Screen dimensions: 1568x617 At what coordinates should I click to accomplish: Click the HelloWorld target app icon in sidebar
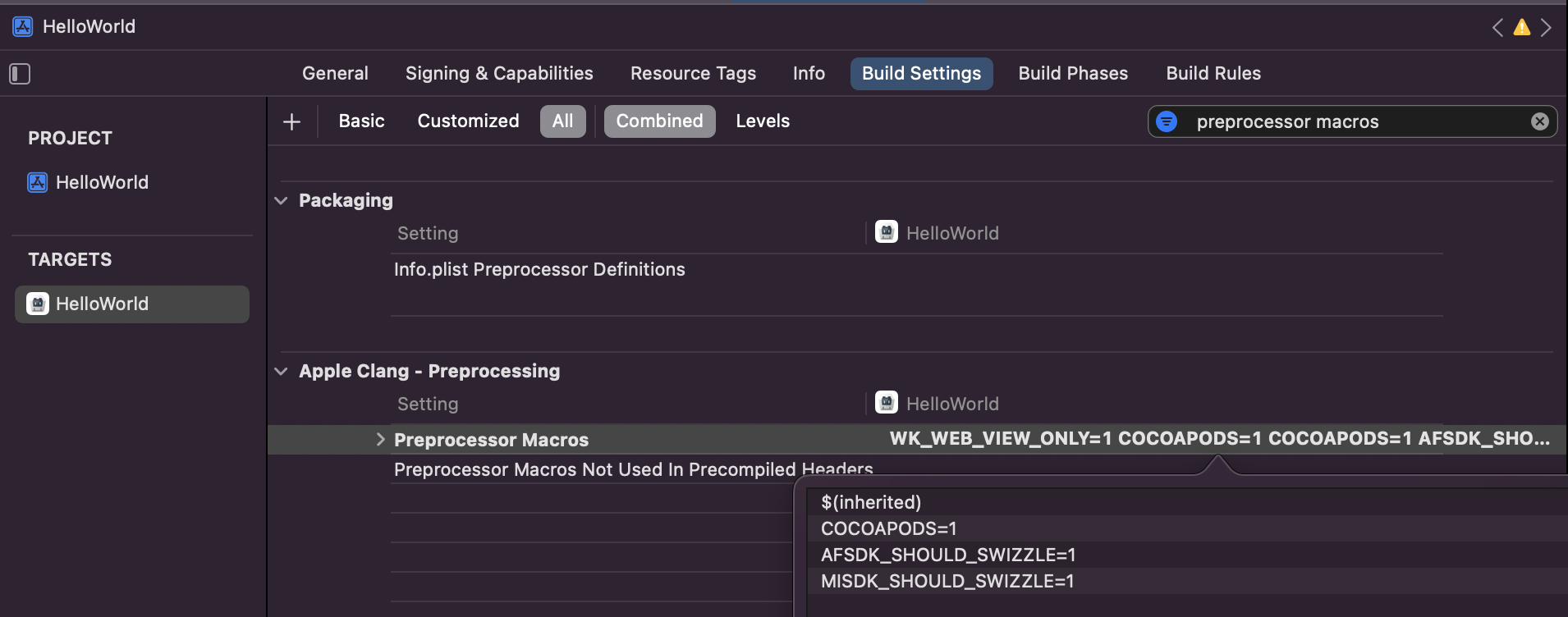pyautogui.click(x=38, y=304)
